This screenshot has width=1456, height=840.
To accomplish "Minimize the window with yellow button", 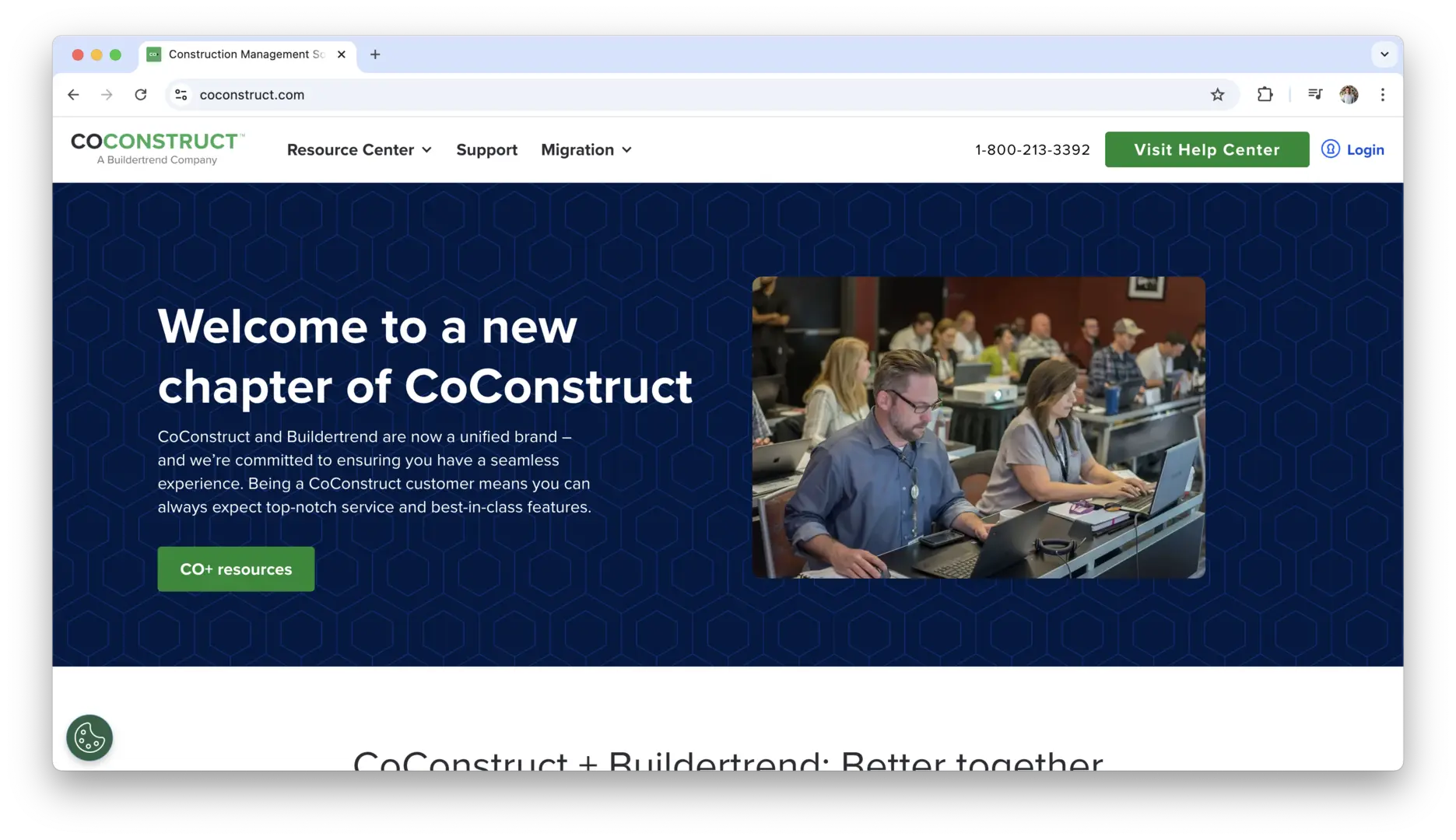I will [96, 54].
